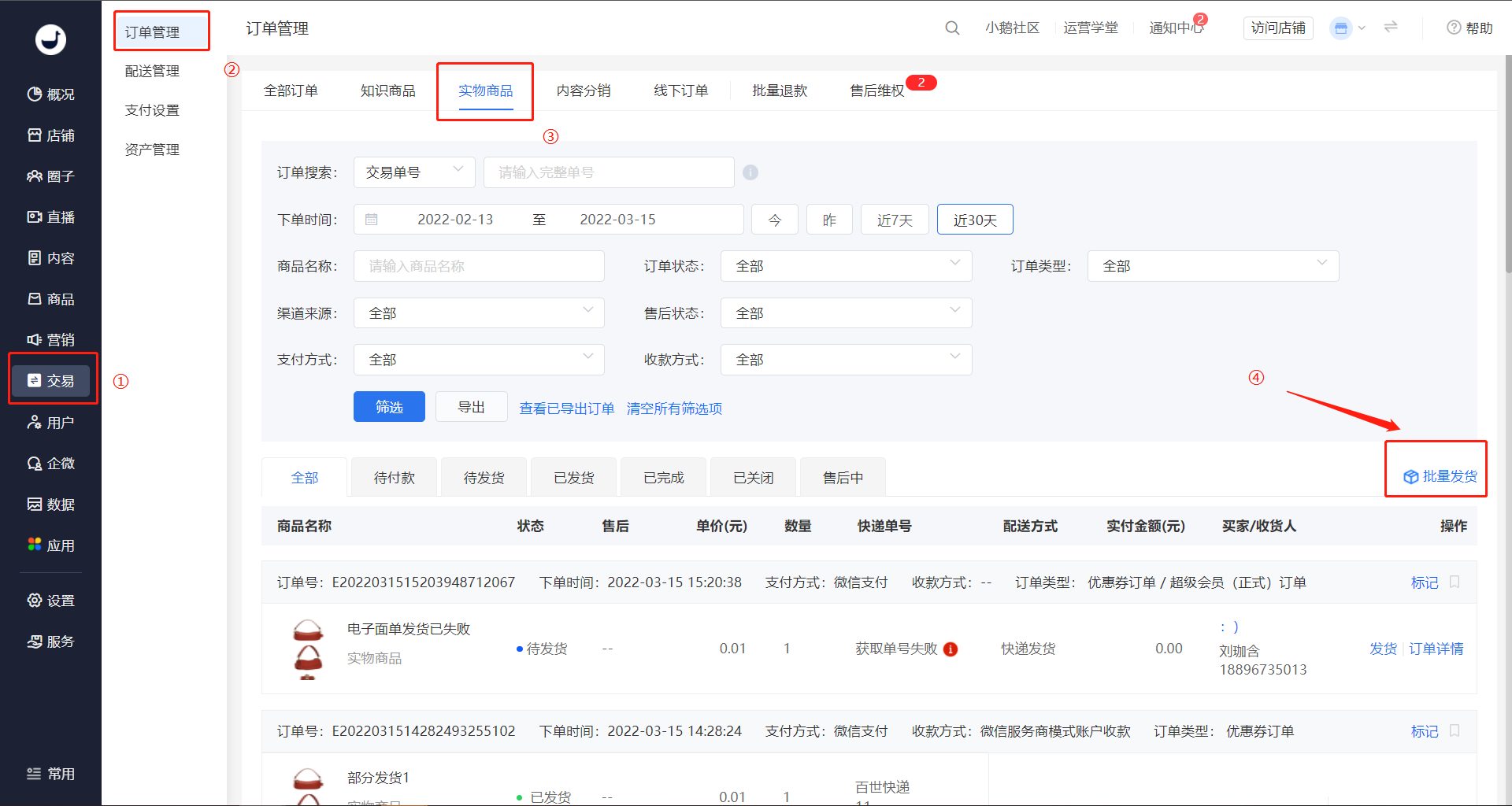1512x806 pixels.
Task: Open the 概况 overview sidebar item
Action: pos(51,94)
